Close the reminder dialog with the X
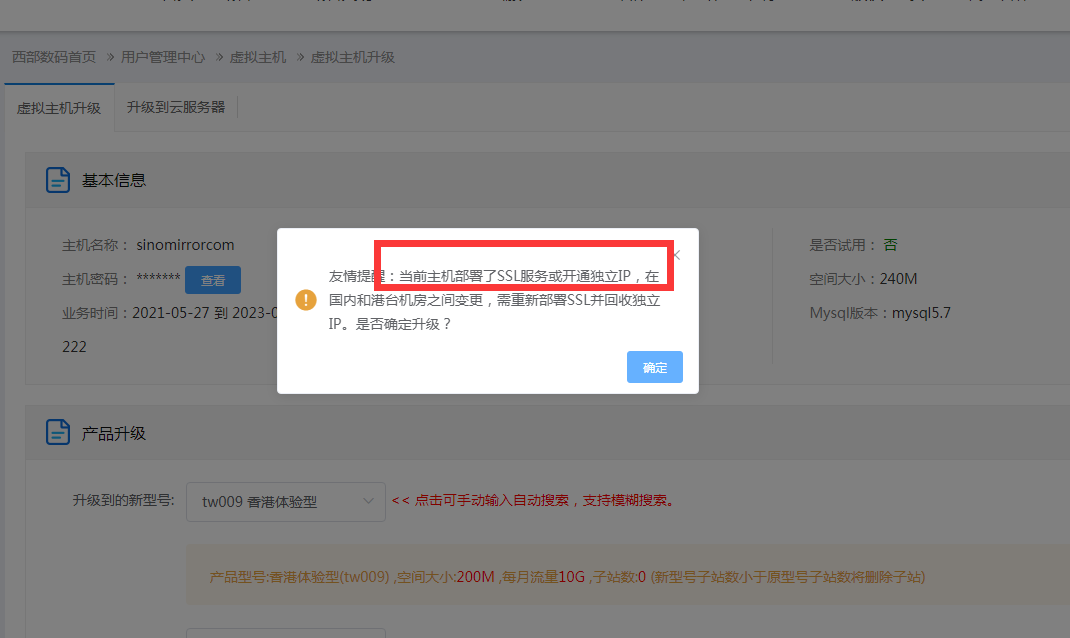Viewport: 1070px width, 638px height. (677, 255)
